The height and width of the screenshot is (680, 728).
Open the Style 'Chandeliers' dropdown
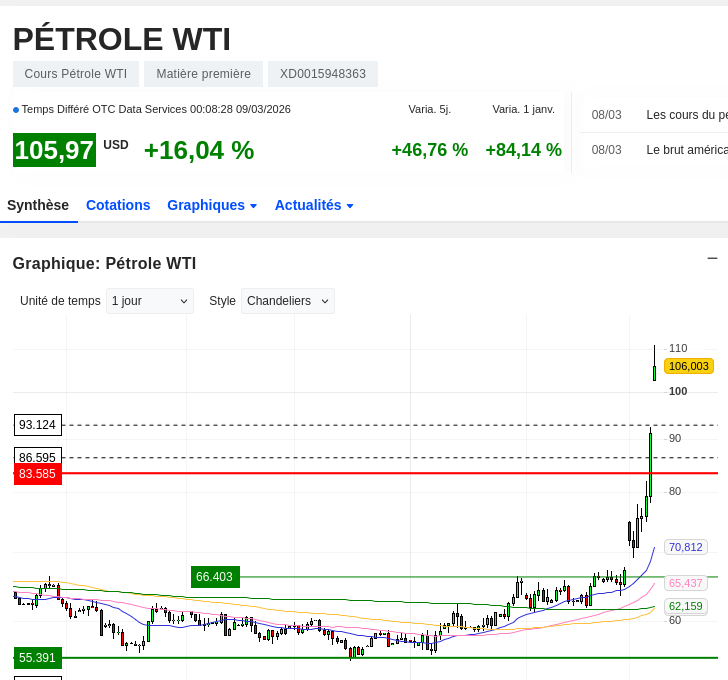click(287, 301)
